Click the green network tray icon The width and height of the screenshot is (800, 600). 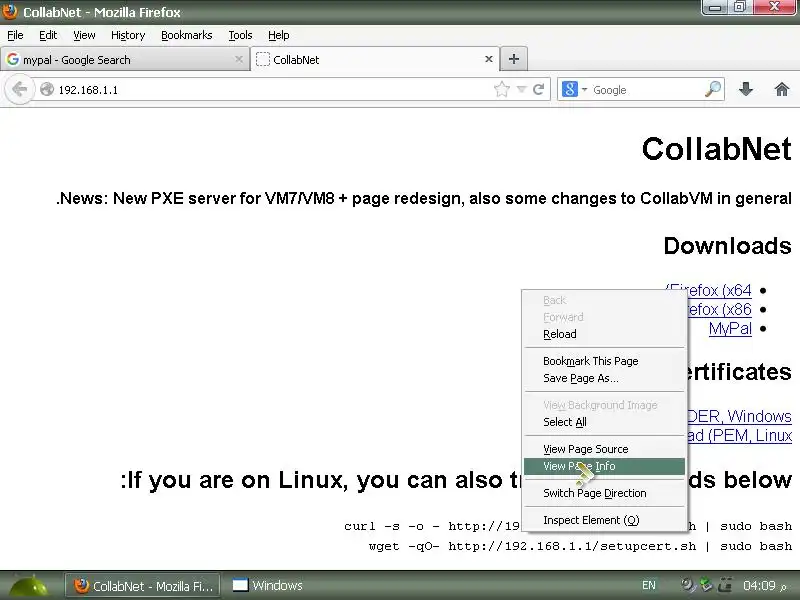(x=706, y=585)
